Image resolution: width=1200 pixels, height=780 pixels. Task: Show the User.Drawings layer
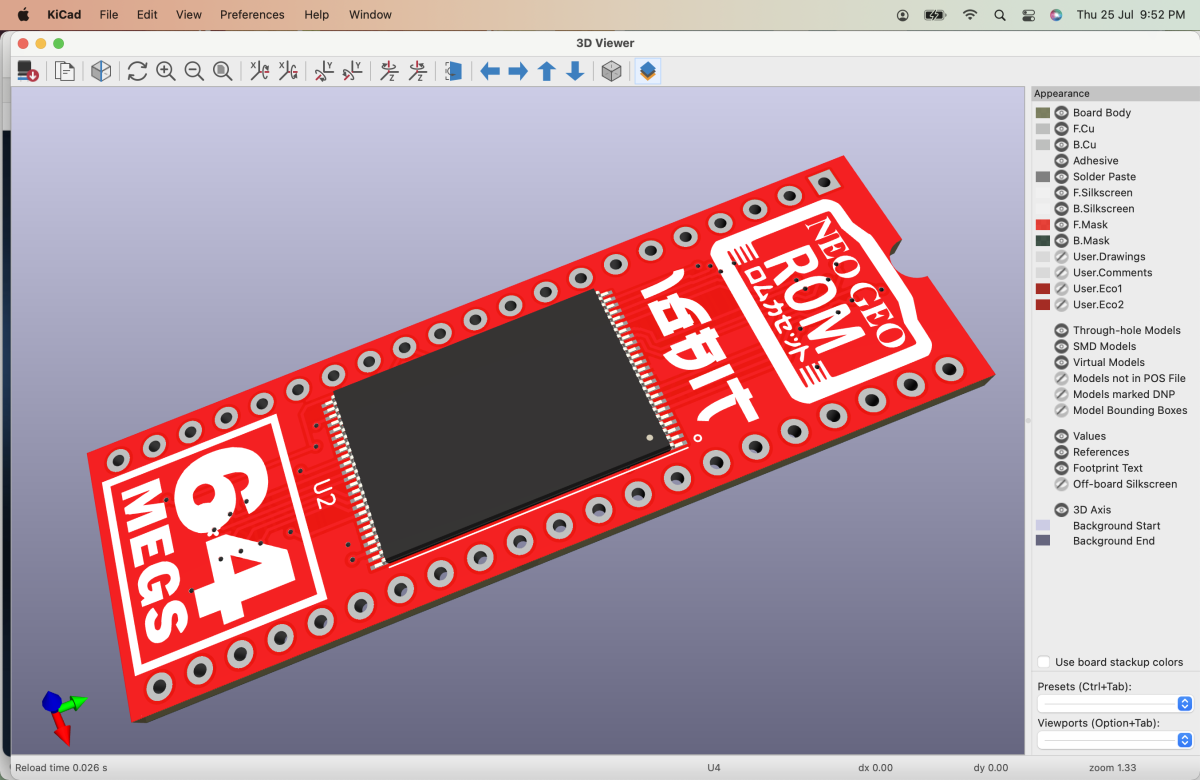tap(1062, 257)
